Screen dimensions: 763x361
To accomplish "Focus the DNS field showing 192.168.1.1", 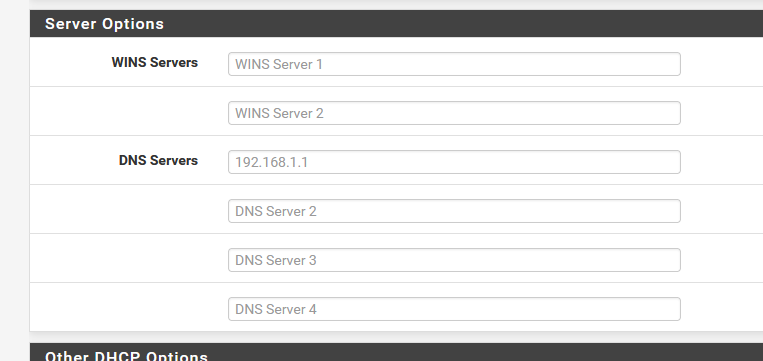I will click(454, 162).
